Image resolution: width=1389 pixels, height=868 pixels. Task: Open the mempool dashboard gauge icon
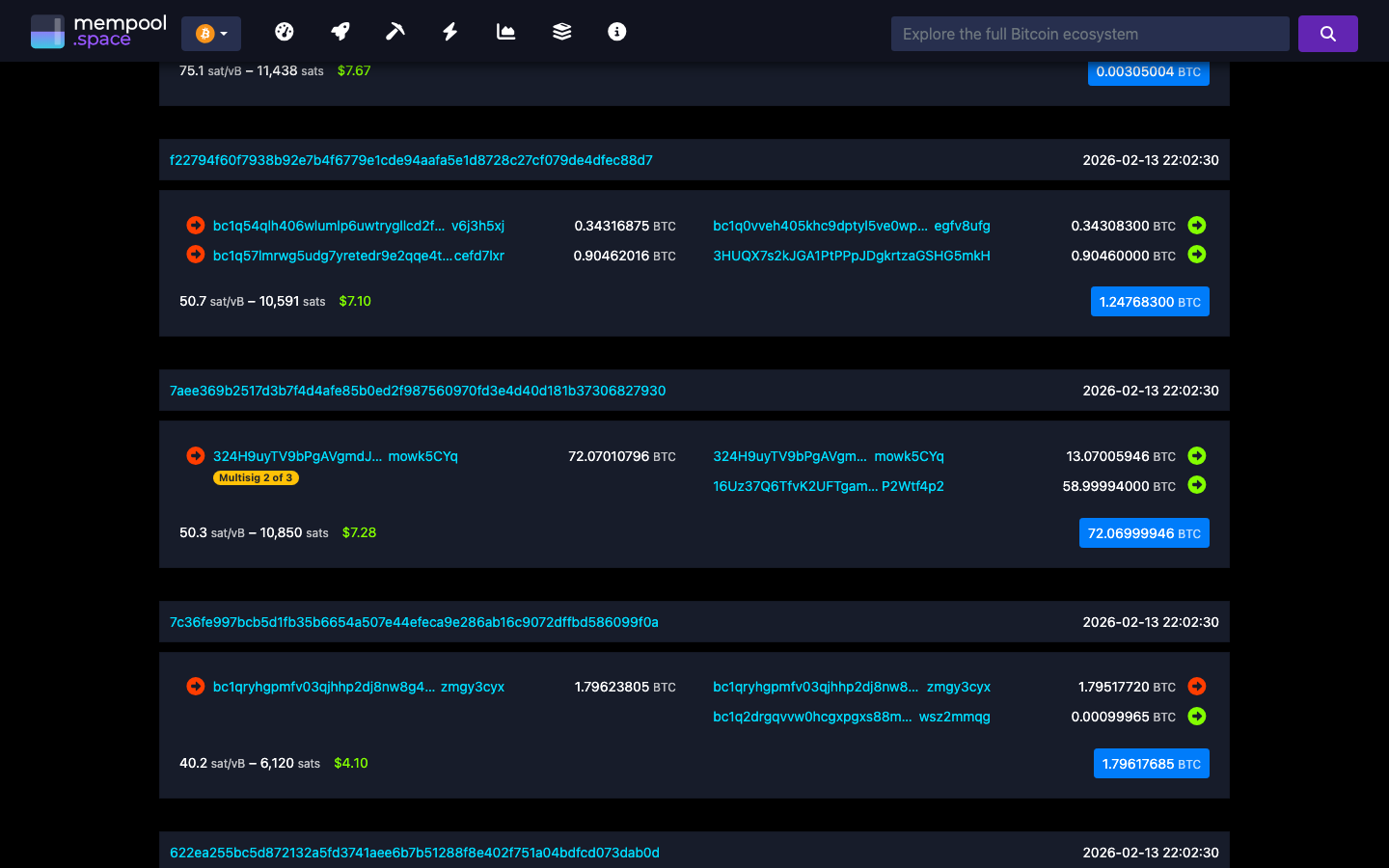pyautogui.click(x=285, y=31)
